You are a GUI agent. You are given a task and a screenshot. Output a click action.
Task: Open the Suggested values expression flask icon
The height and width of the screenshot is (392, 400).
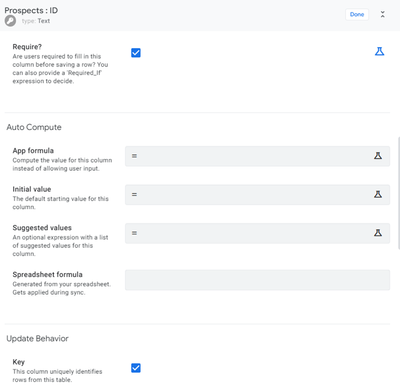(x=378, y=233)
